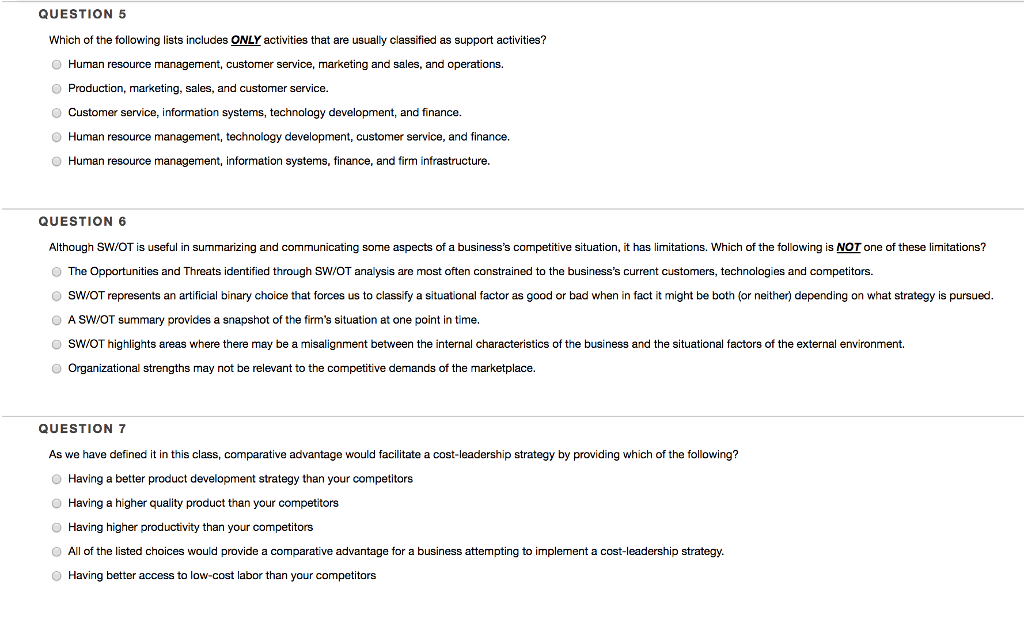Click the QUESTION 6 heading
1024x623 pixels.
click(x=82, y=221)
